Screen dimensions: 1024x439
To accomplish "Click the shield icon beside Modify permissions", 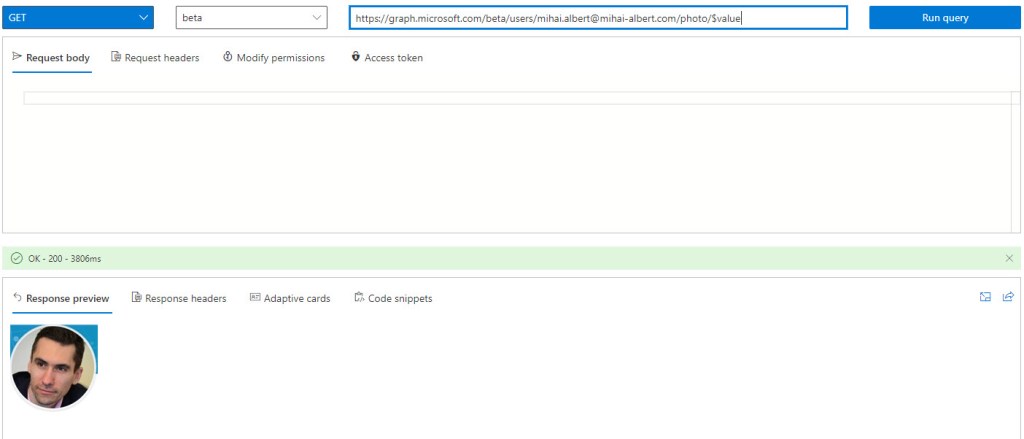I will (228, 58).
